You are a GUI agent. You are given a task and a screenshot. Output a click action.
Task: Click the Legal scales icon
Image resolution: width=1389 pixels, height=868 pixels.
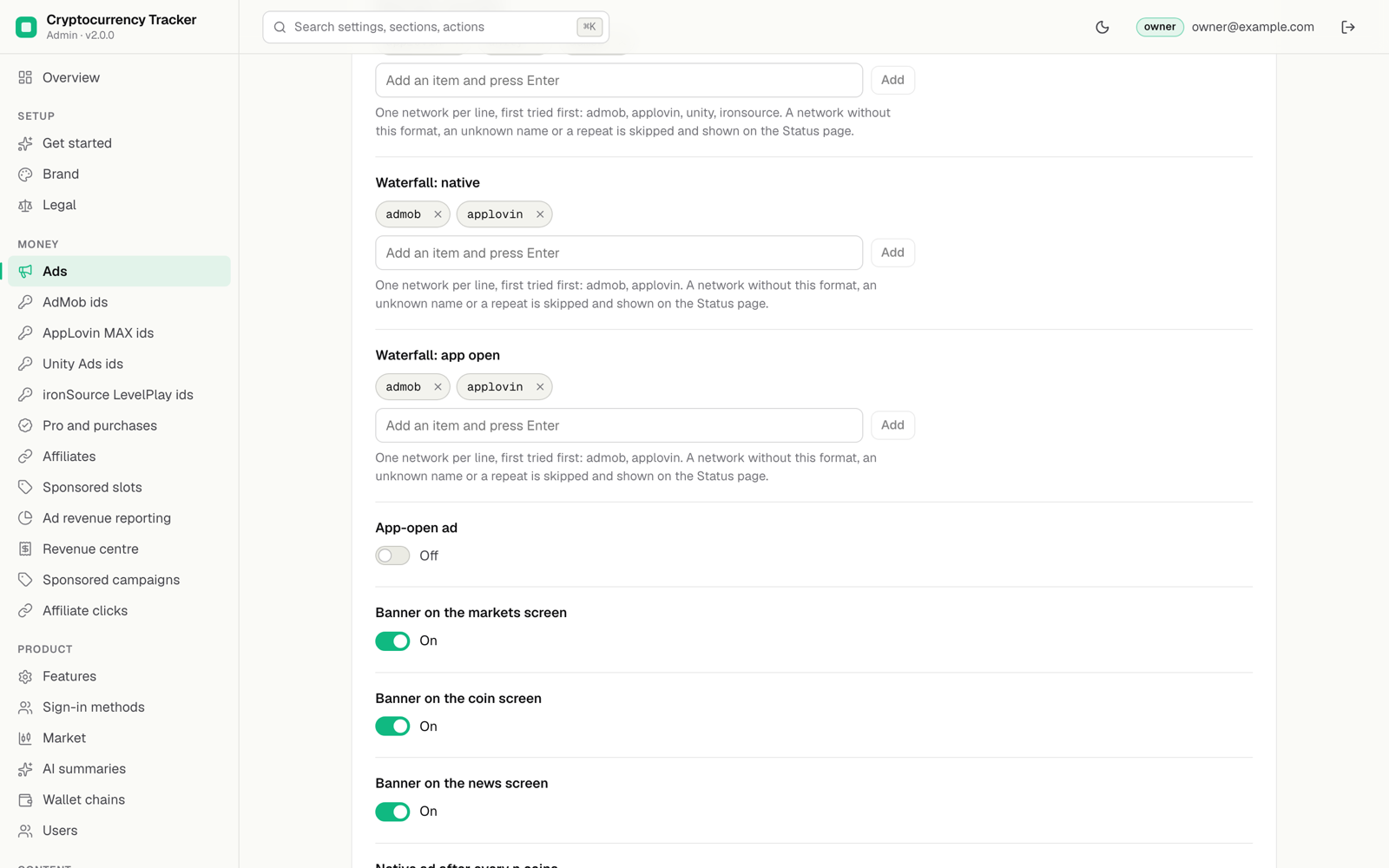click(x=25, y=205)
